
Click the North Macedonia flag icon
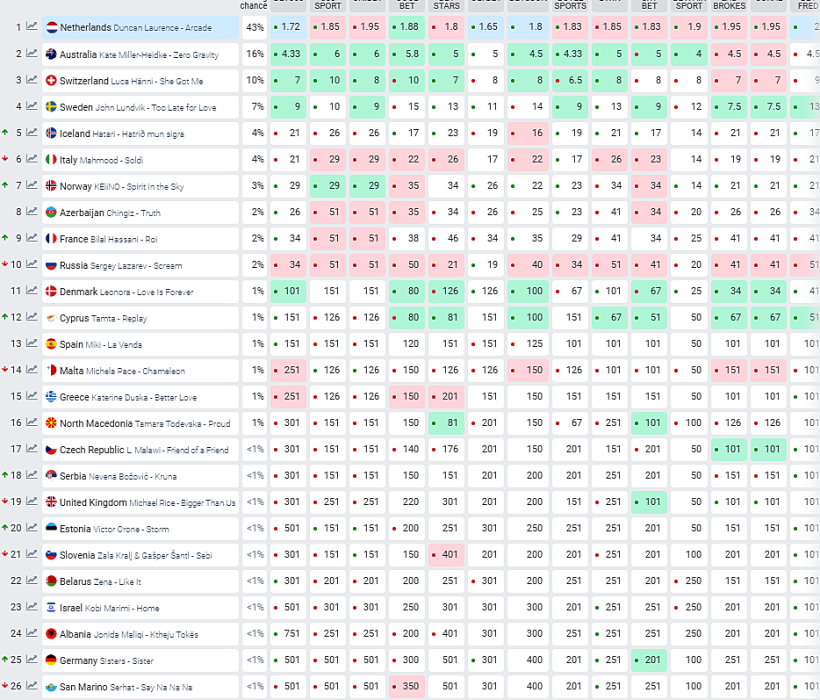[x=51, y=423]
